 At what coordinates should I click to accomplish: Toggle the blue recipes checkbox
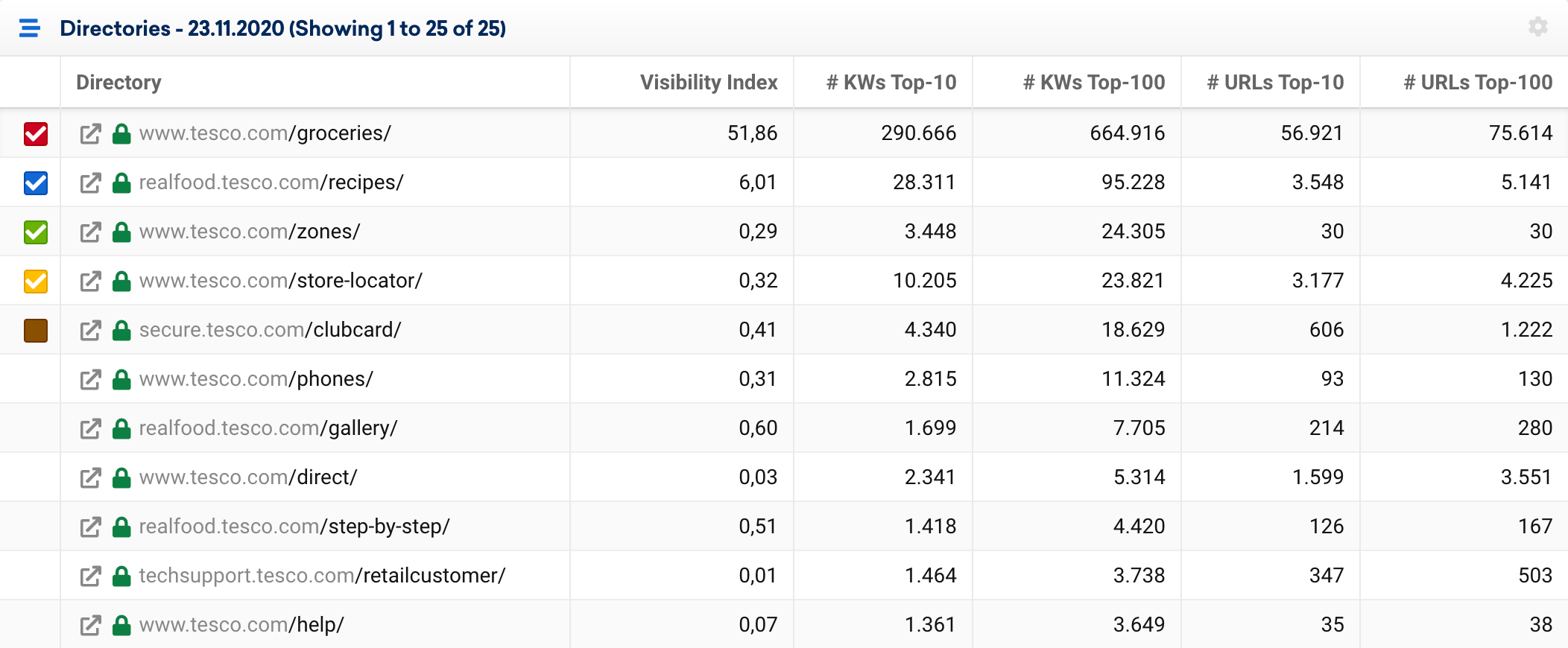pyautogui.click(x=36, y=183)
